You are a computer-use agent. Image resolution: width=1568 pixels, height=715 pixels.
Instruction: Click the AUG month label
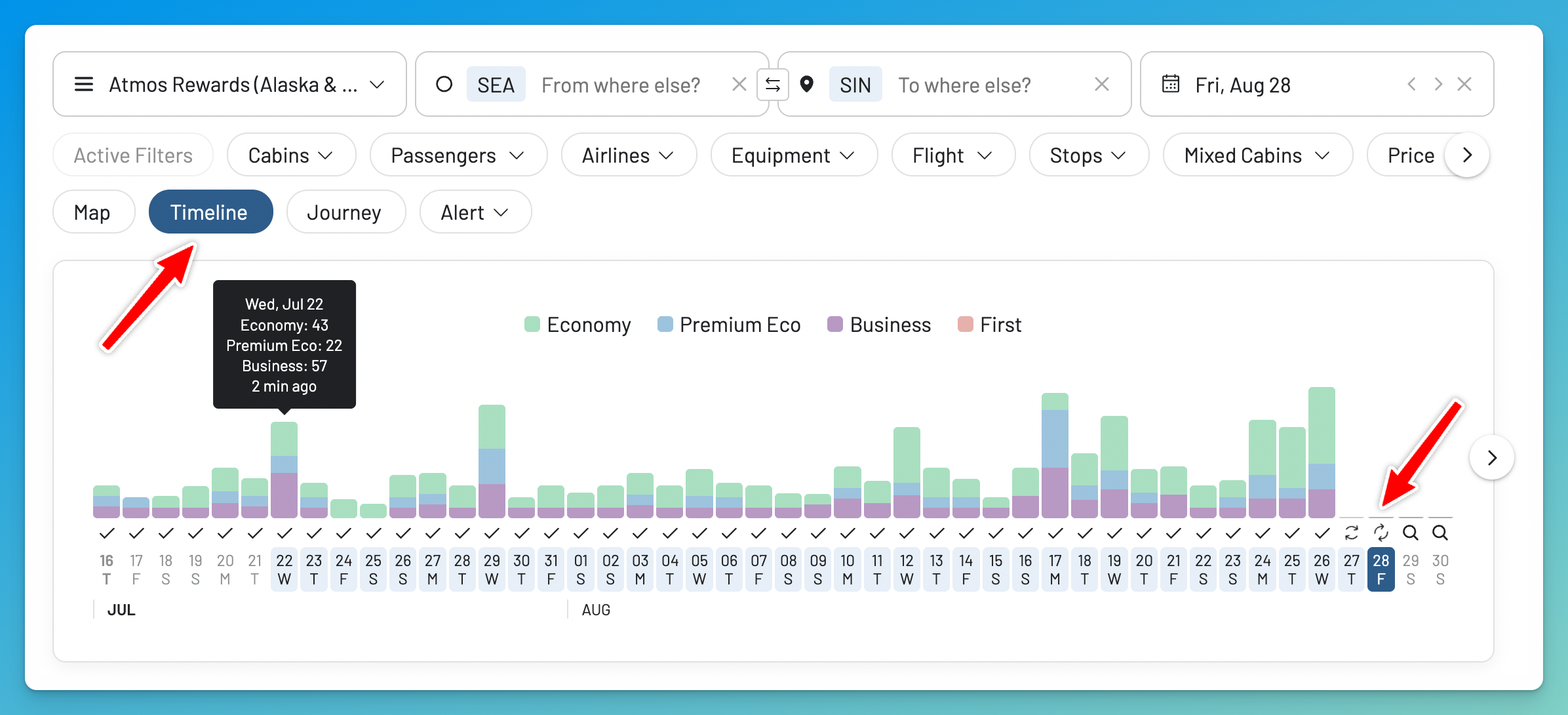596,610
